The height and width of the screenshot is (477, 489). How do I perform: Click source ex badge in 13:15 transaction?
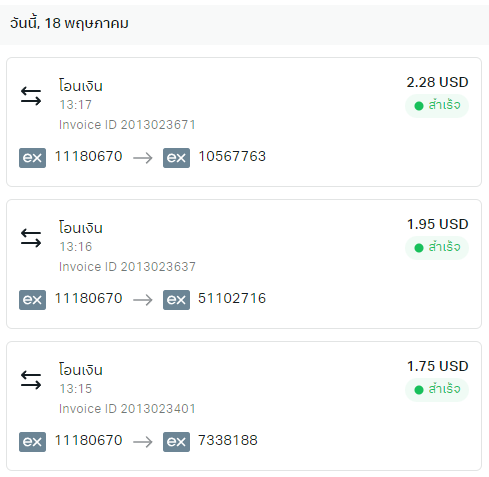tap(32, 442)
